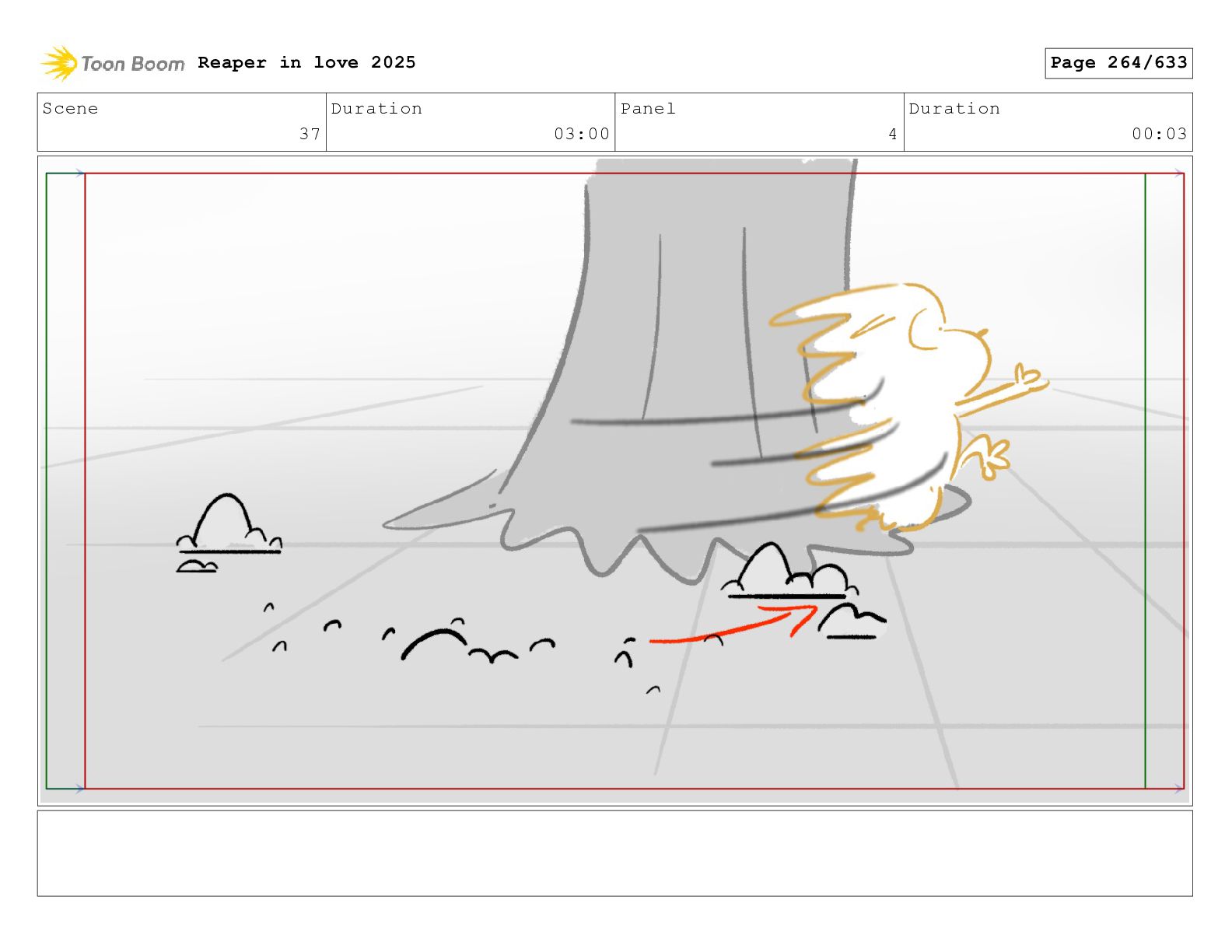
Task: Click the 'Scene' label
Action: [x=71, y=109]
